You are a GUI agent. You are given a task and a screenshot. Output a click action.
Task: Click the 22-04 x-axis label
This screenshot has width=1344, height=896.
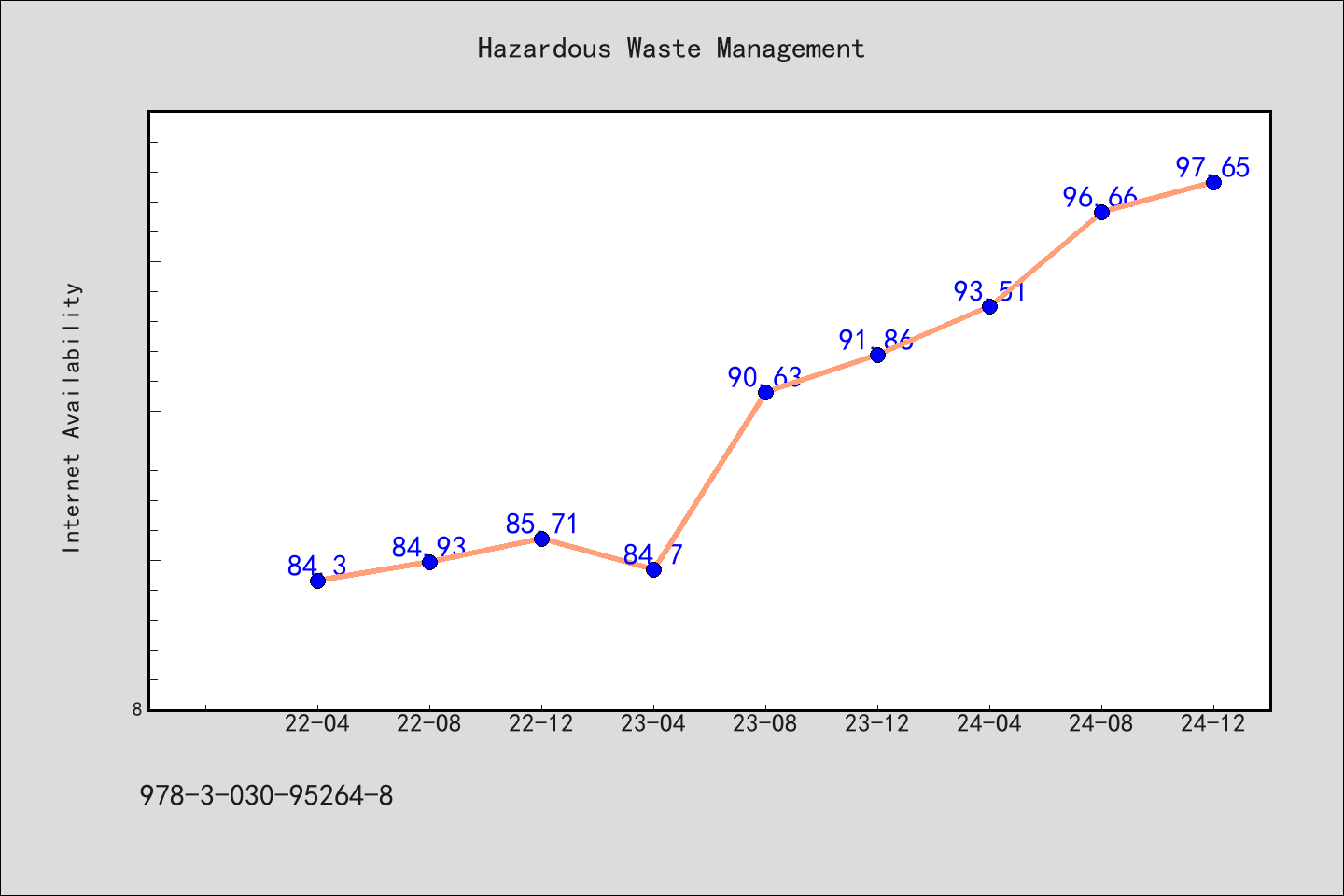(317, 724)
